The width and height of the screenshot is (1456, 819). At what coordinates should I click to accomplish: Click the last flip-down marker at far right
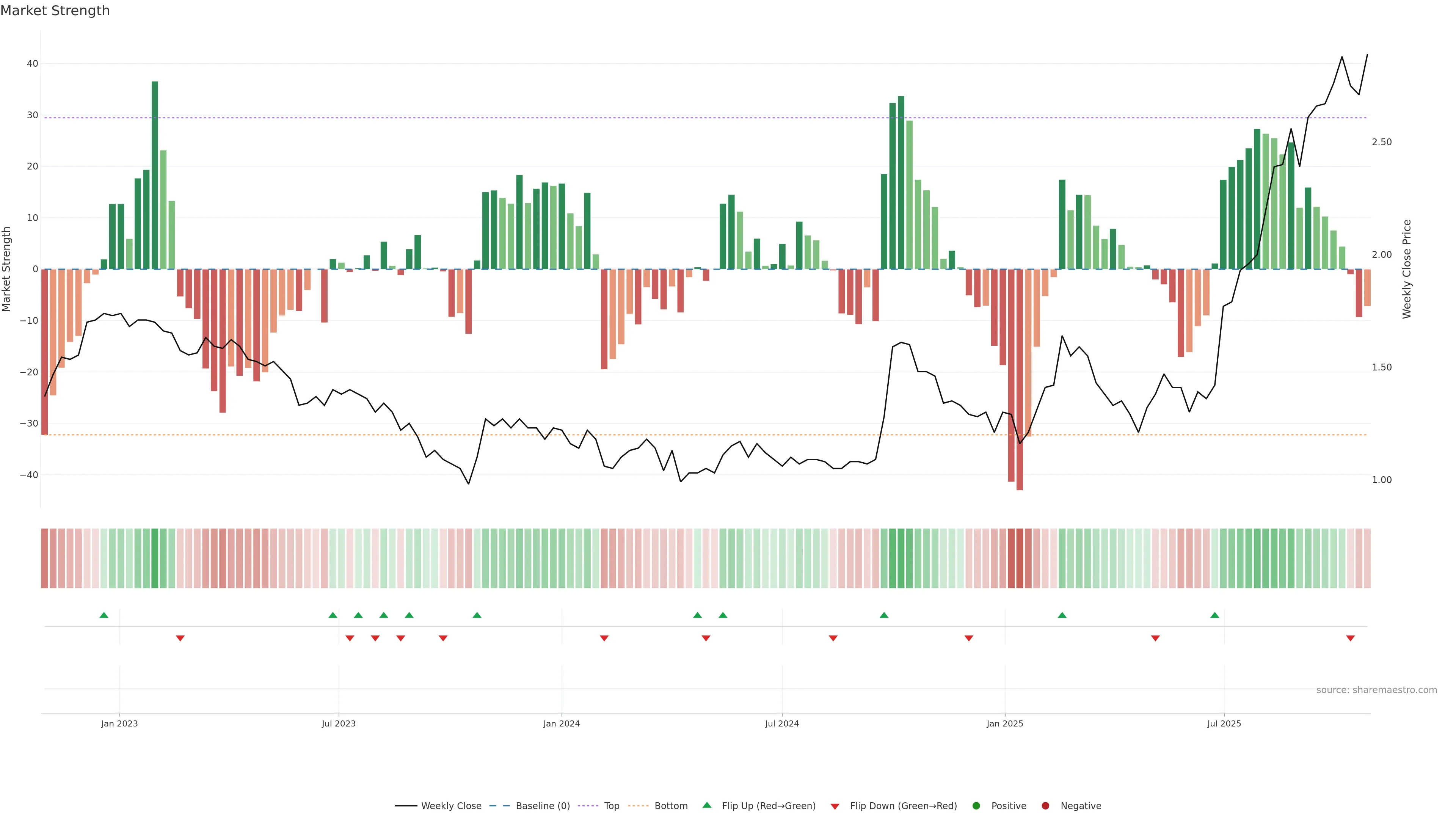[x=1350, y=638]
